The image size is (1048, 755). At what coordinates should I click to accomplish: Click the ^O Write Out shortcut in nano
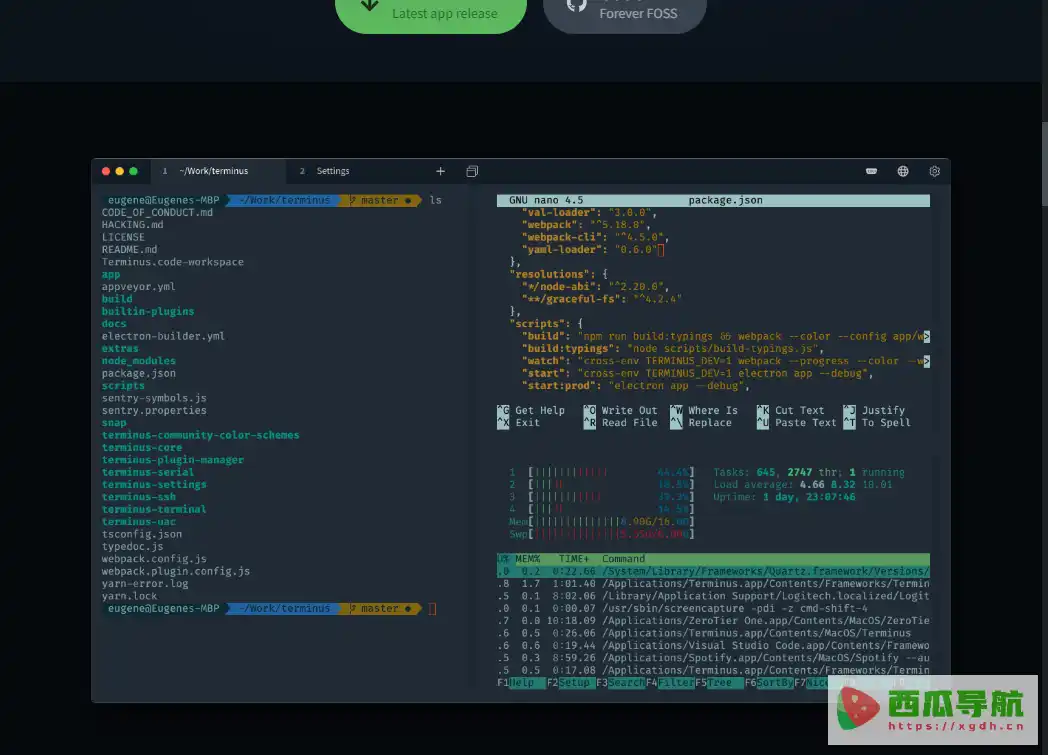tap(620, 410)
